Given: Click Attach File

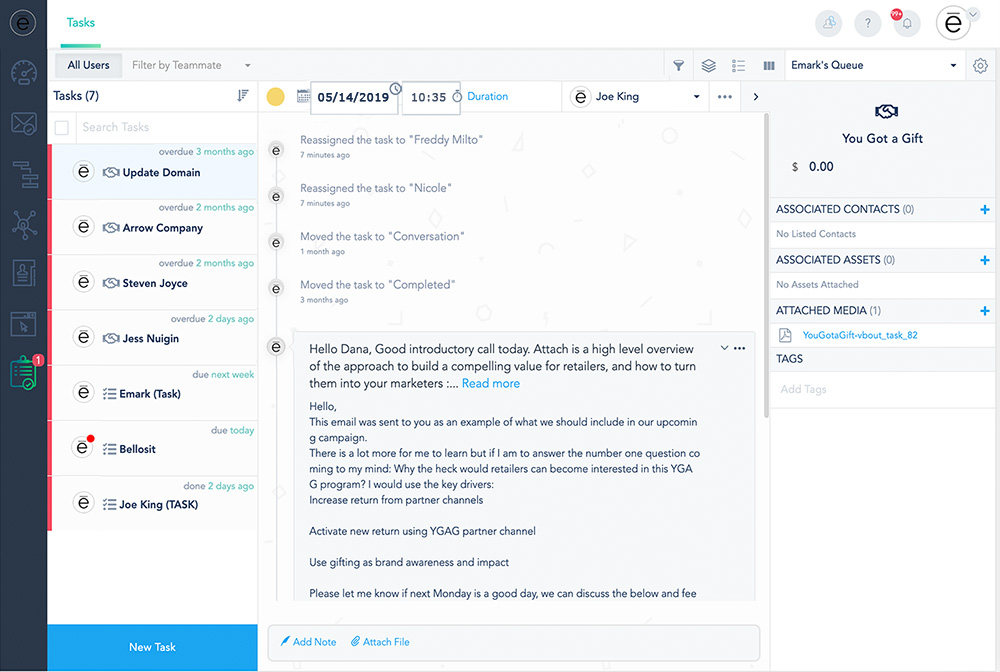Looking at the screenshot, I should click(381, 642).
